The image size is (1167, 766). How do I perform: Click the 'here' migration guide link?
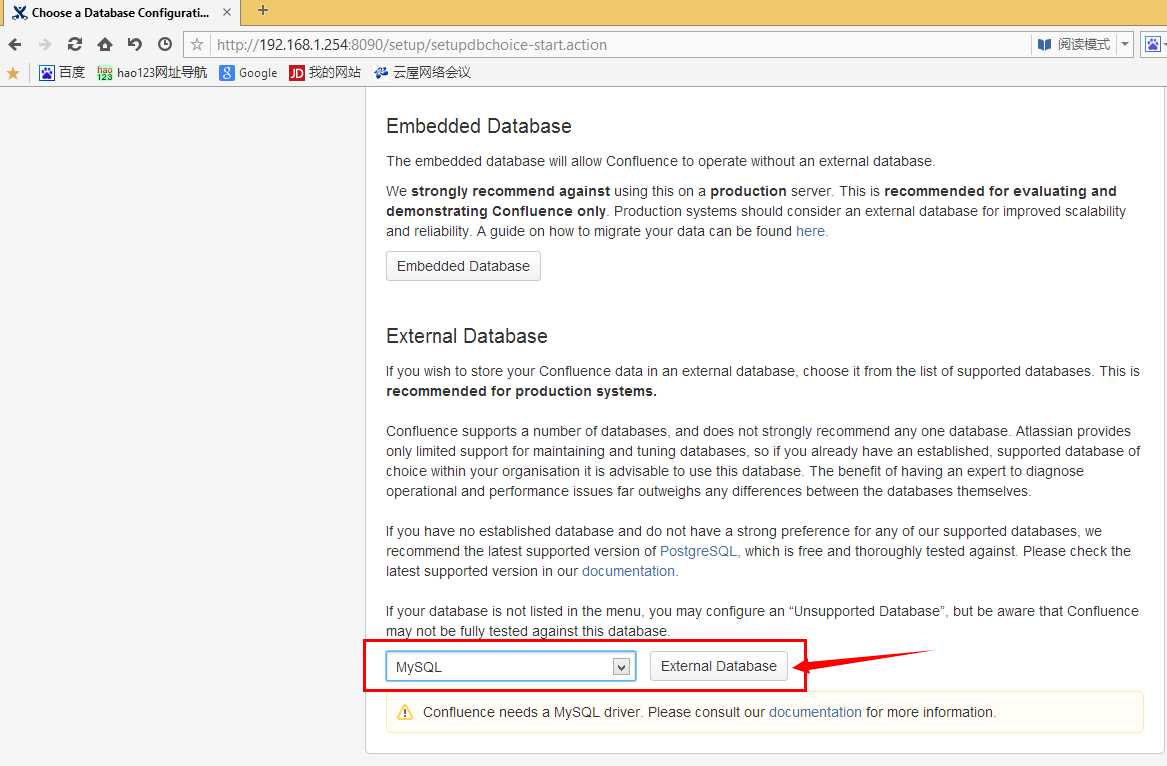[x=810, y=232]
